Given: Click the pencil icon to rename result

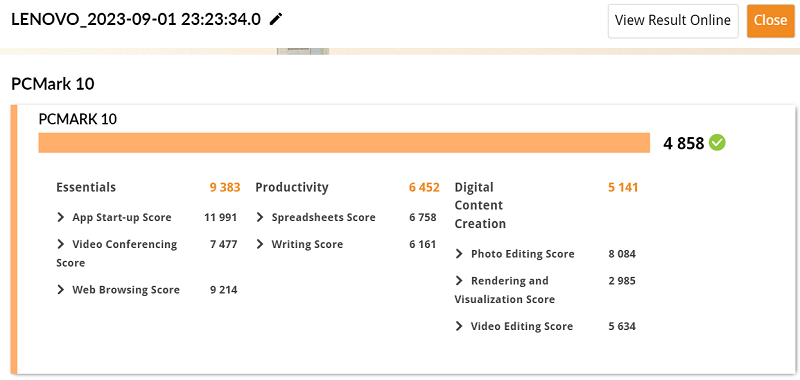Looking at the screenshot, I should [276, 19].
